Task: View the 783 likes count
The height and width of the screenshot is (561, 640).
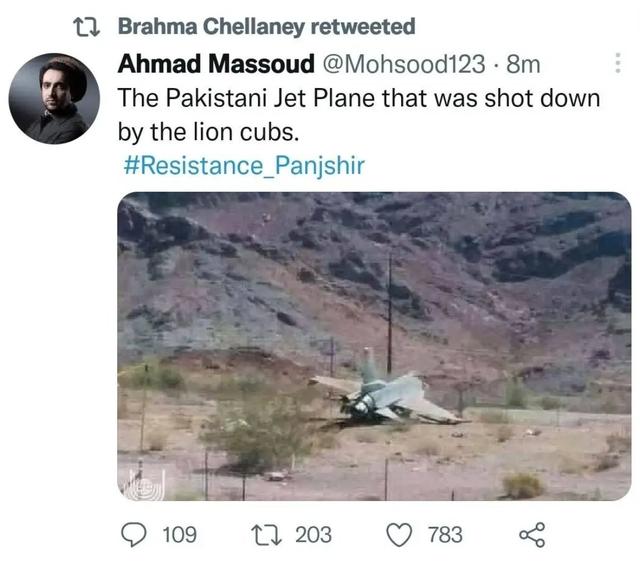Action: (x=445, y=535)
